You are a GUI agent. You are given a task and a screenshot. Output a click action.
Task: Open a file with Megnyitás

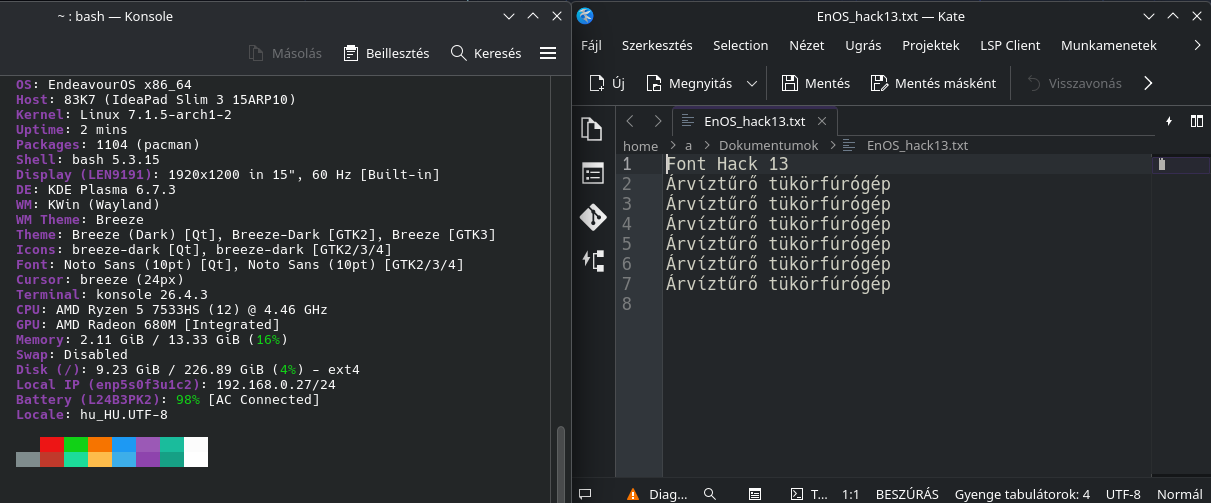pyautogui.click(x=689, y=83)
